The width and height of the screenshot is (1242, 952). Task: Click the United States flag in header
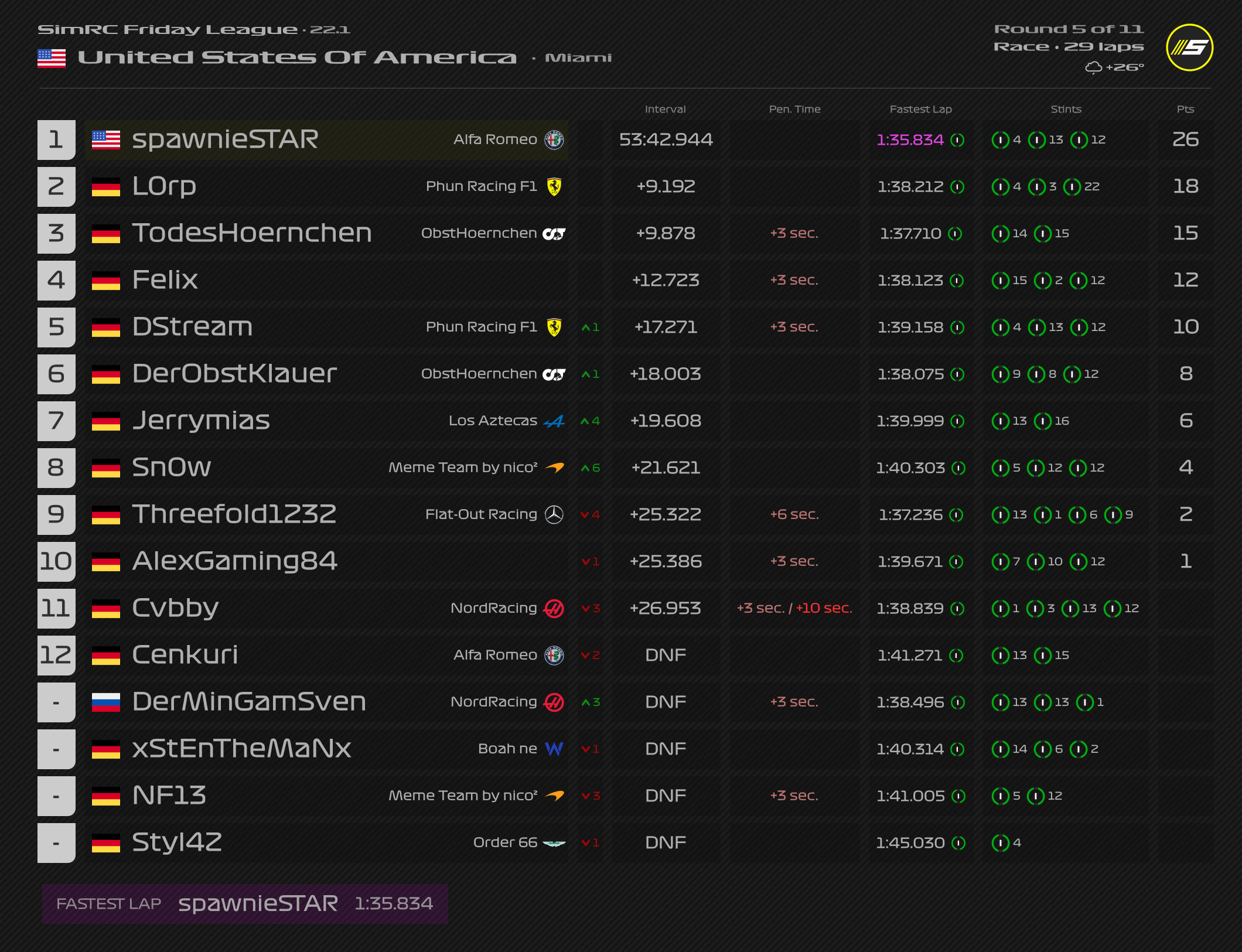(x=52, y=58)
